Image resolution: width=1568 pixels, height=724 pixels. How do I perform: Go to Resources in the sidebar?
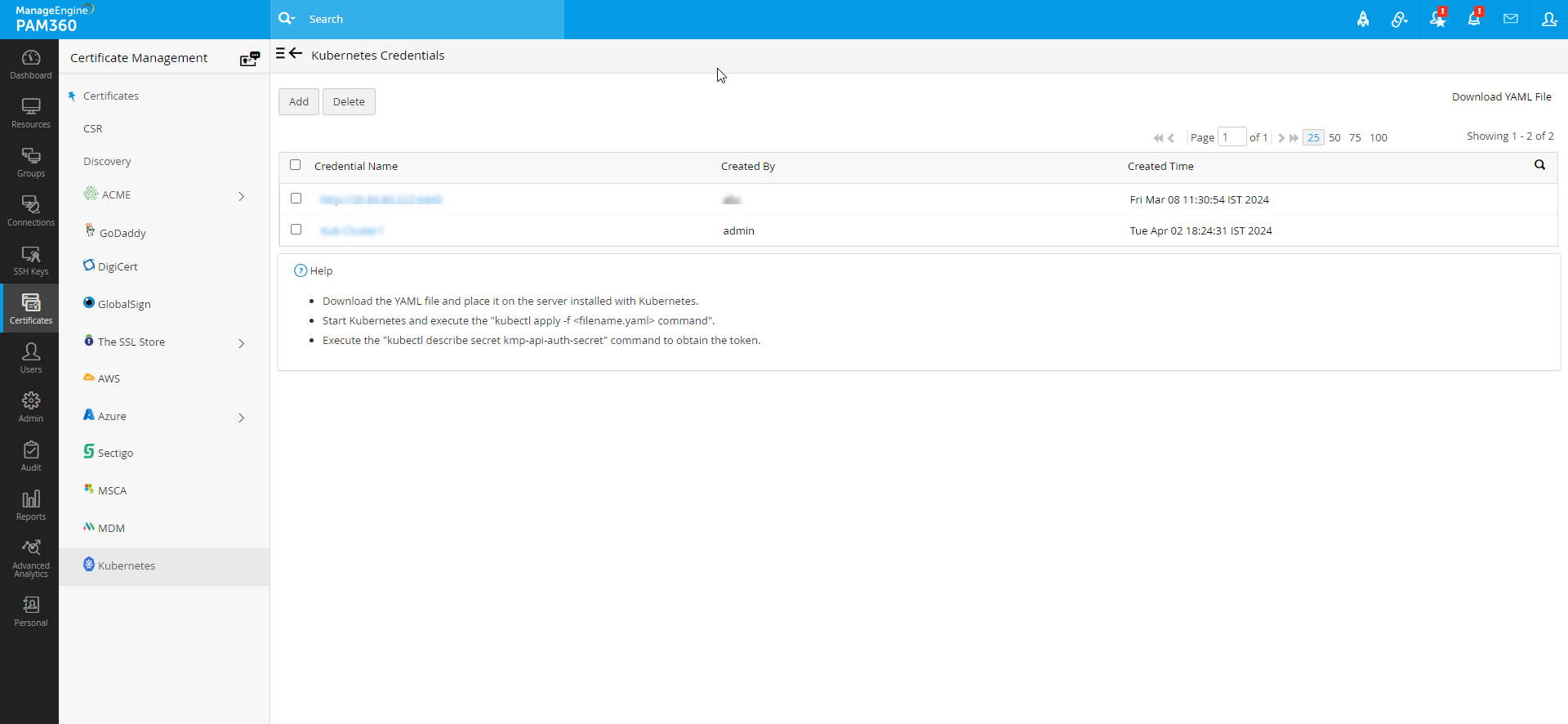coord(30,113)
